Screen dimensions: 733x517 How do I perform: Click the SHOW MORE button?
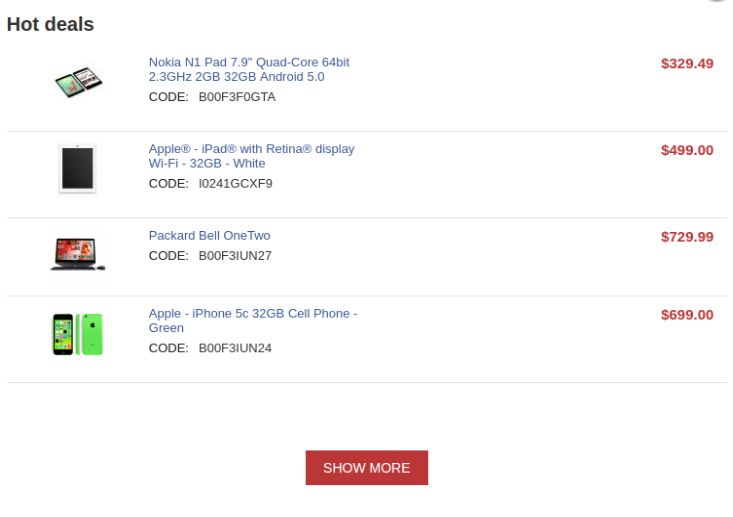pos(366,468)
